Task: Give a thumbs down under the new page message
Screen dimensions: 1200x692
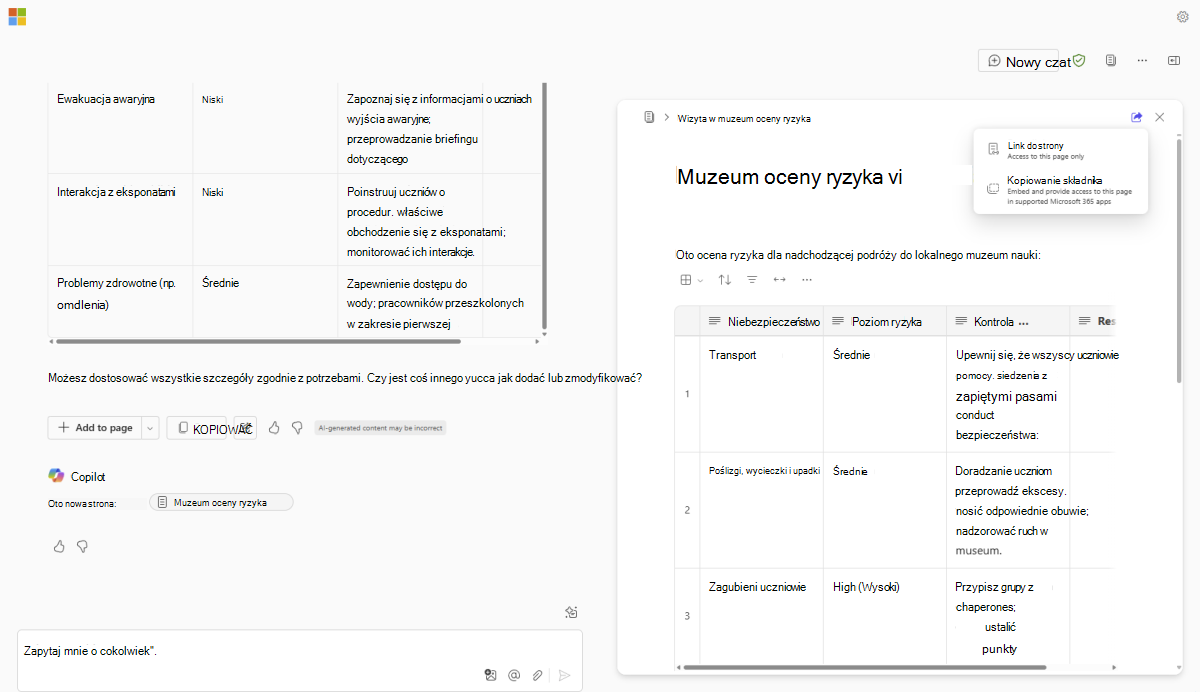Action: click(x=82, y=546)
